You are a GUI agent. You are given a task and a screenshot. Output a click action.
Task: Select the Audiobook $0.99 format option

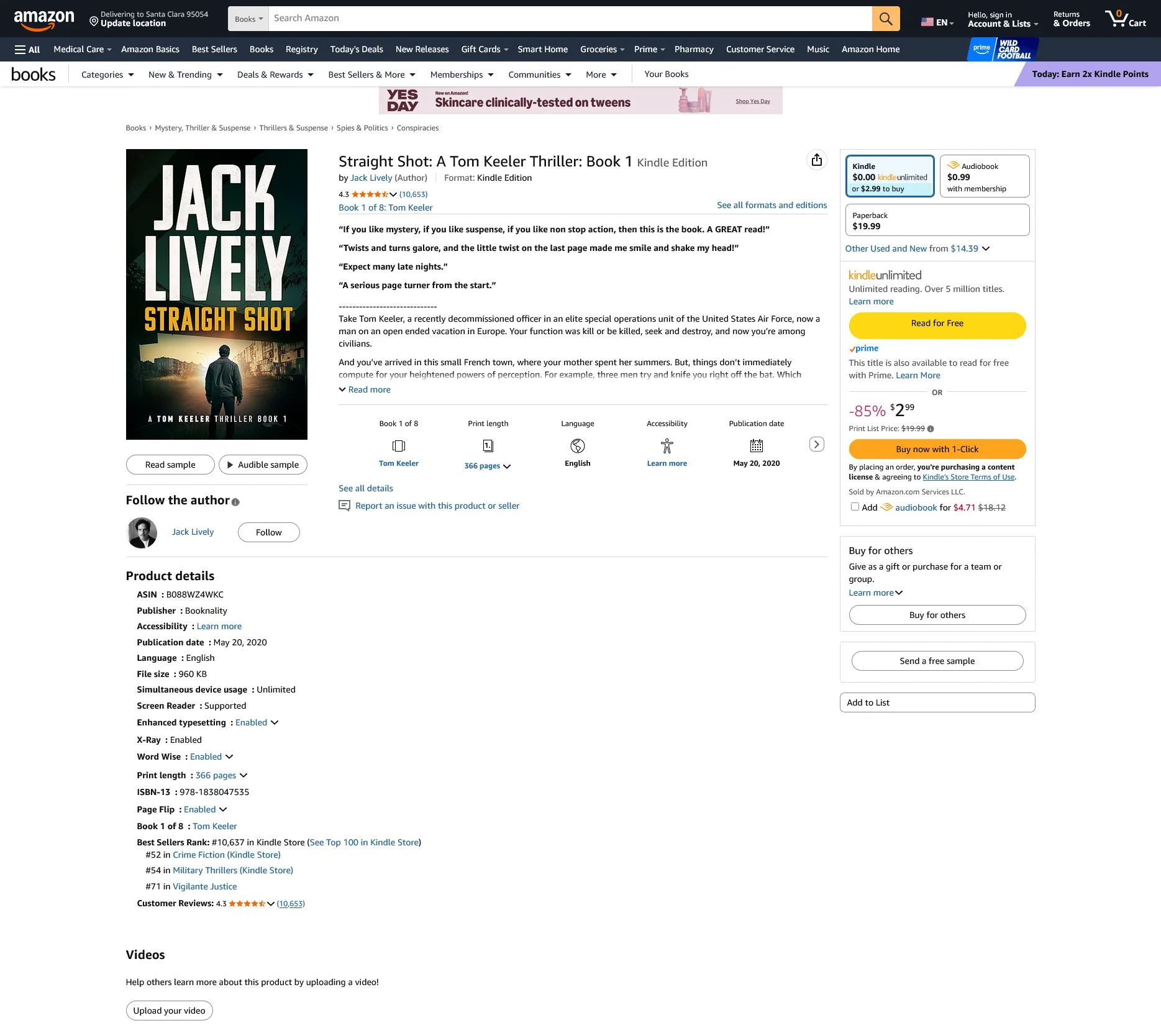(984, 177)
